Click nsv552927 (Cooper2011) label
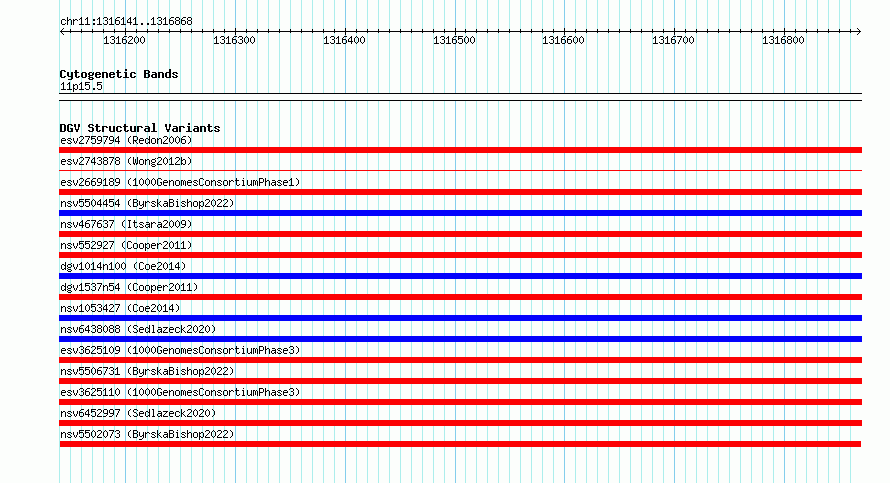Viewport: 890px width, 483px height. [126, 245]
